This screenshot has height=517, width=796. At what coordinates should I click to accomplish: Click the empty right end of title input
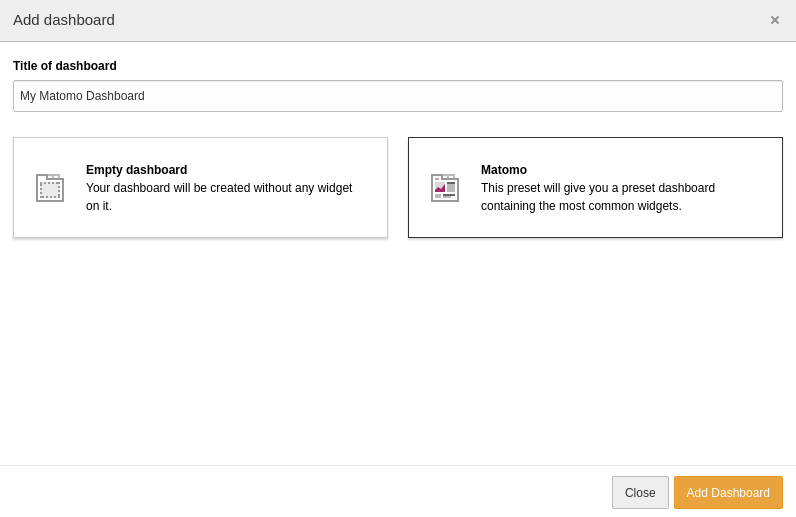(x=700, y=96)
